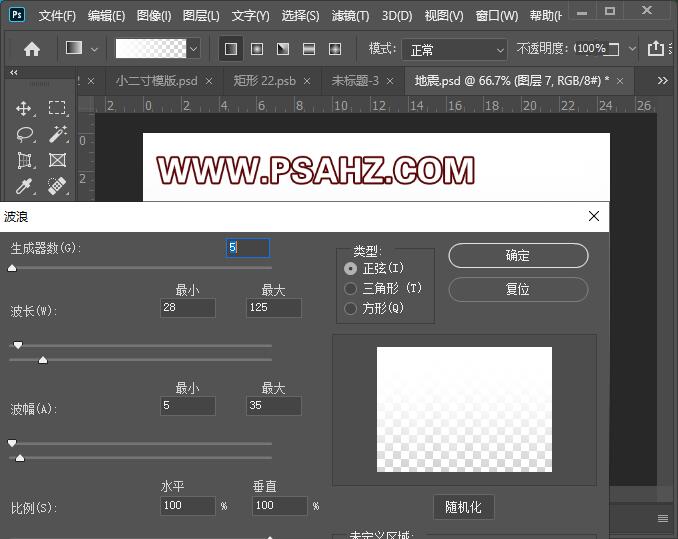
Task: Expand the tool preset dropdown arrow
Action: (94, 50)
